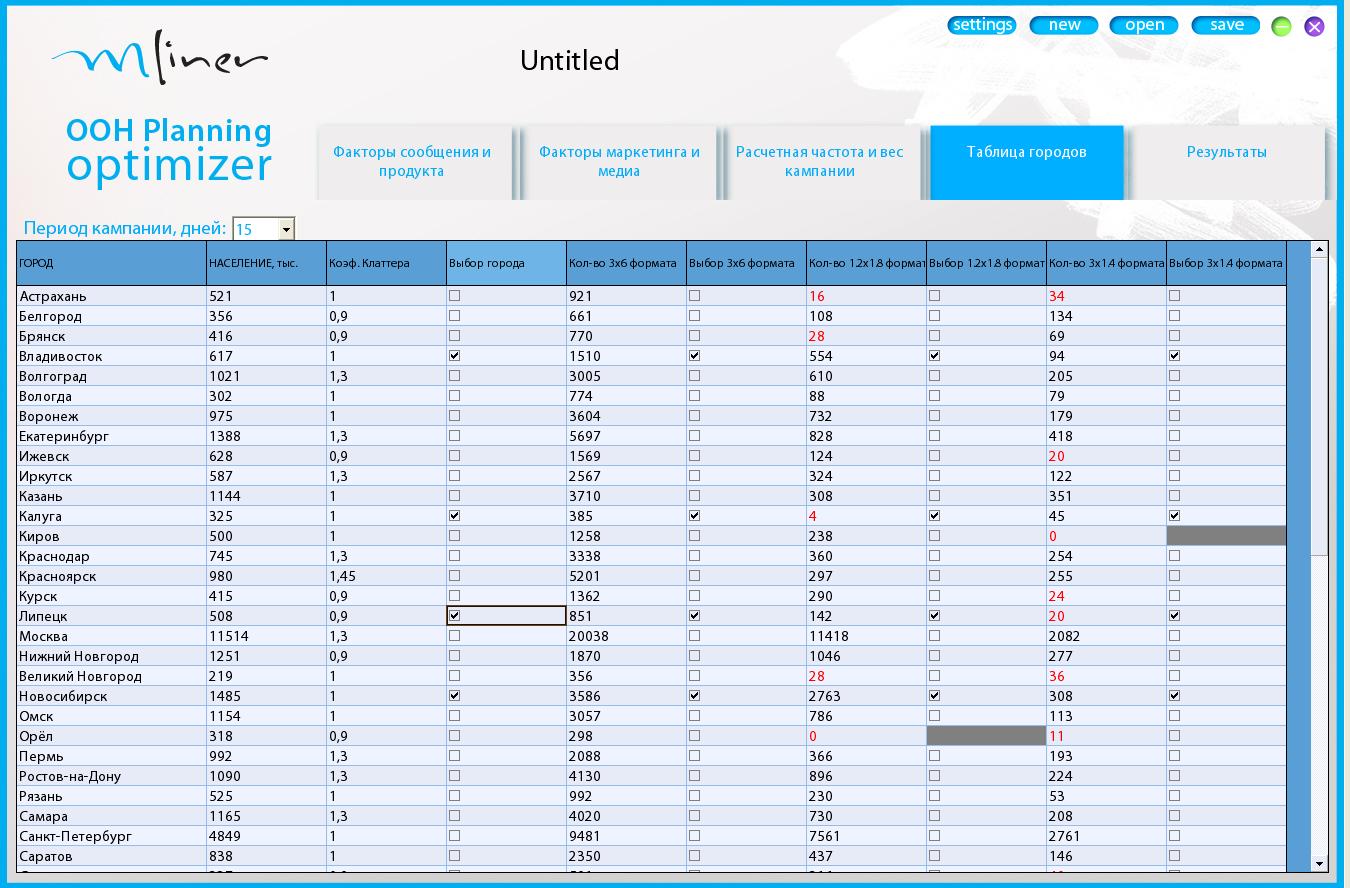
Task: Click the 'Untitled' project title
Action: pos(570,61)
